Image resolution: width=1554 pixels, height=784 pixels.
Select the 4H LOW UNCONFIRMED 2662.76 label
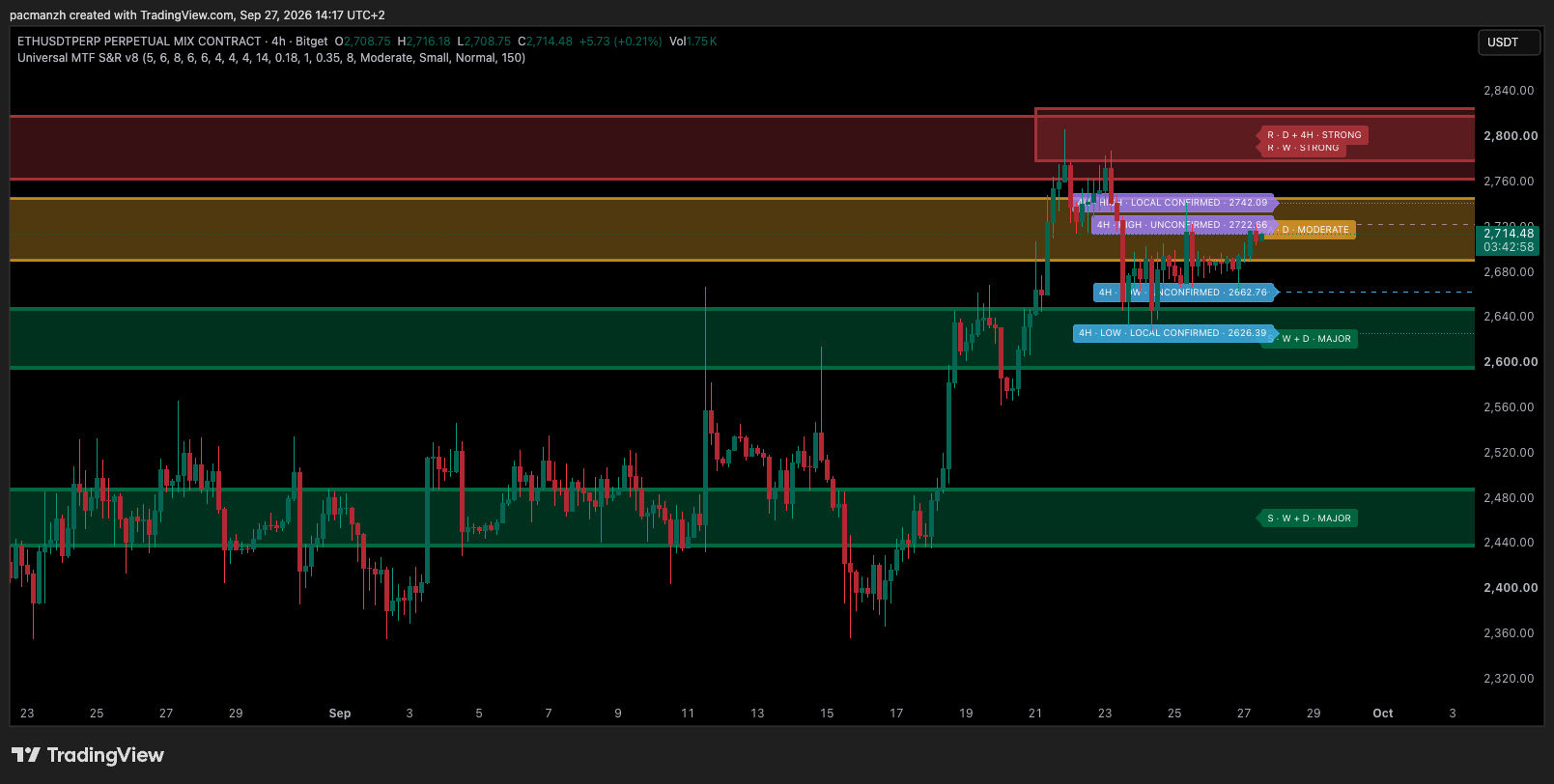click(x=1184, y=293)
